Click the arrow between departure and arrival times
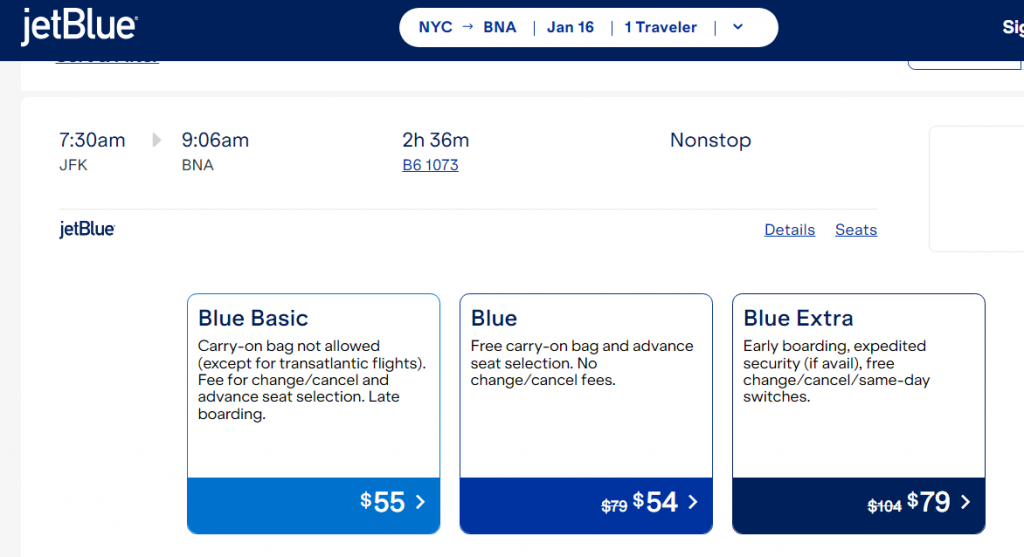Image resolution: width=1024 pixels, height=557 pixels. coord(156,140)
